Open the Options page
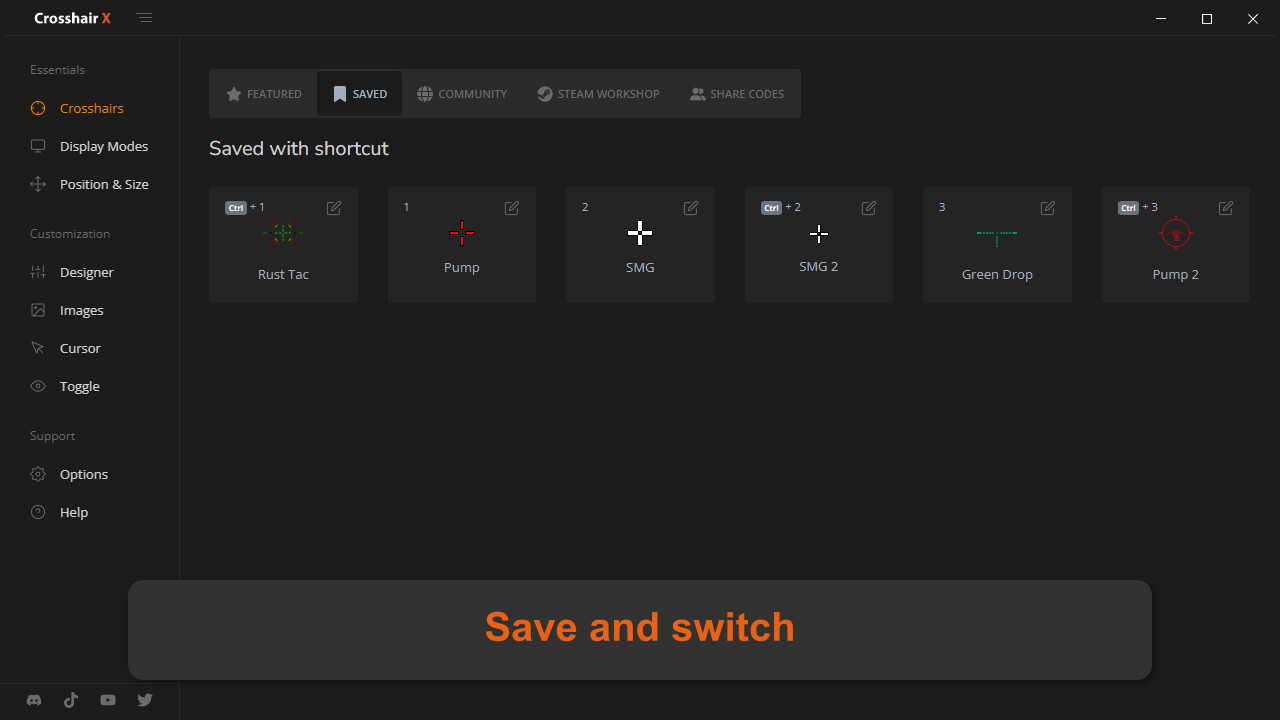This screenshot has height=720, width=1280. pyautogui.click(x=83, y=474)
